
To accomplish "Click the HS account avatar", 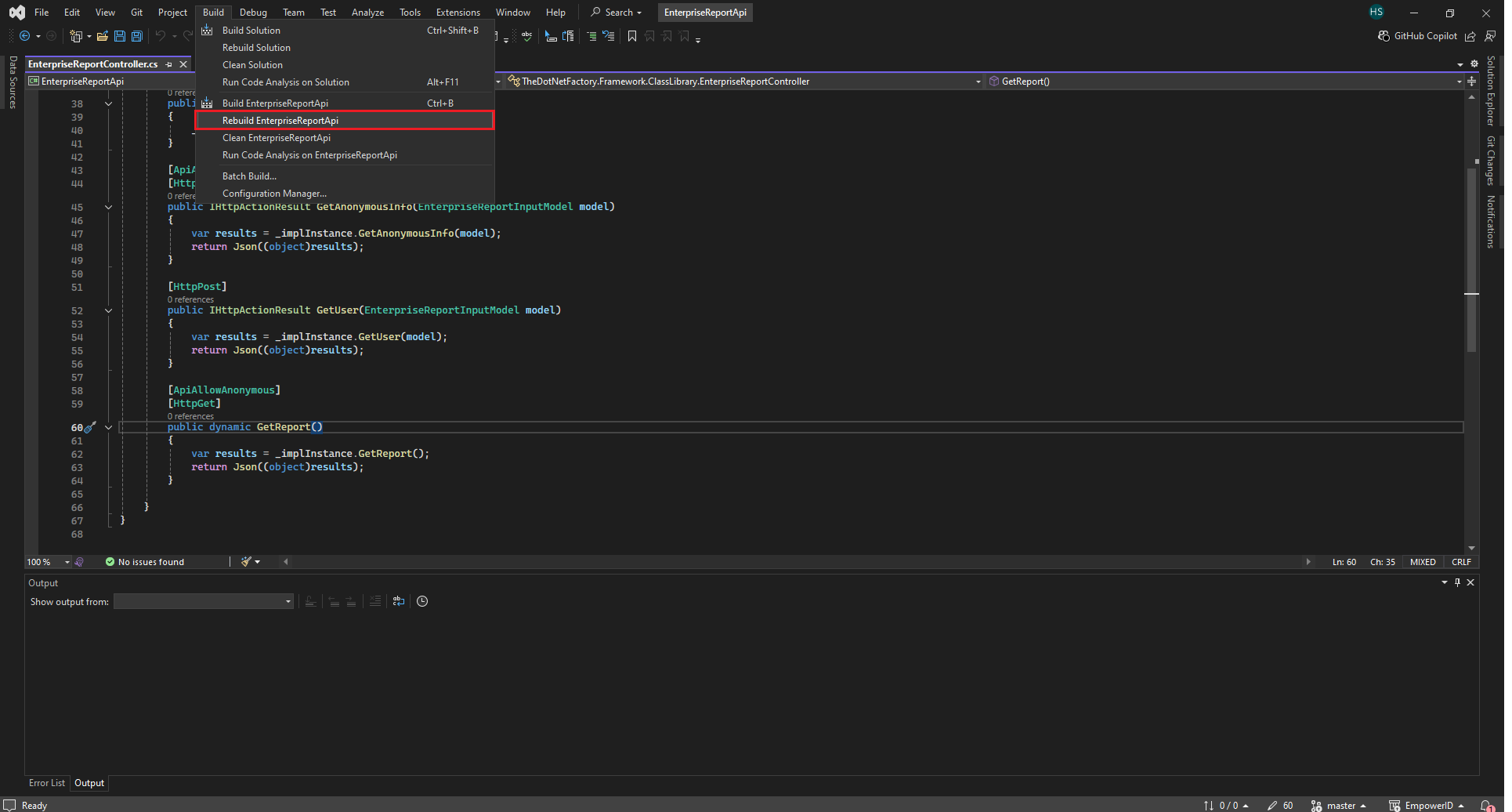I will [x=1376, y=12].
